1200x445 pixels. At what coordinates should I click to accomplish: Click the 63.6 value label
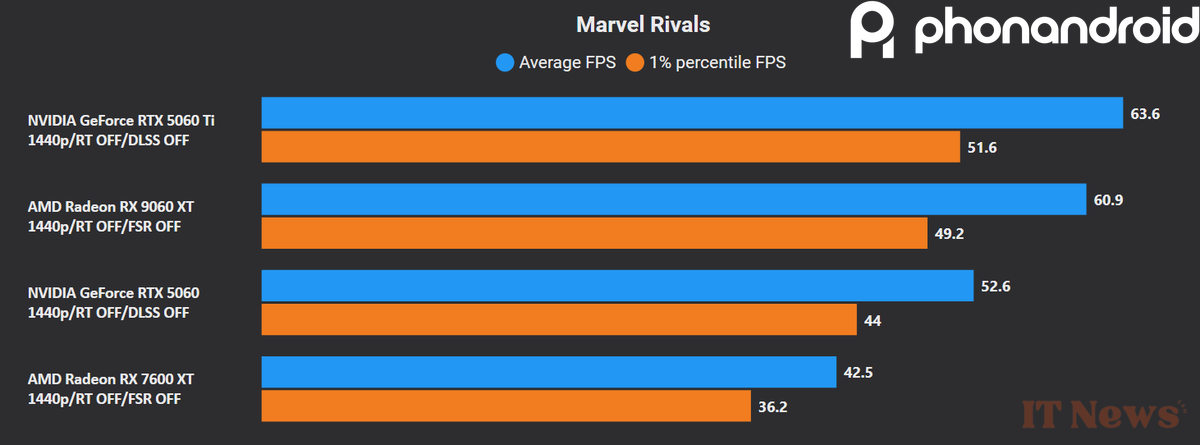(1145, 114)
